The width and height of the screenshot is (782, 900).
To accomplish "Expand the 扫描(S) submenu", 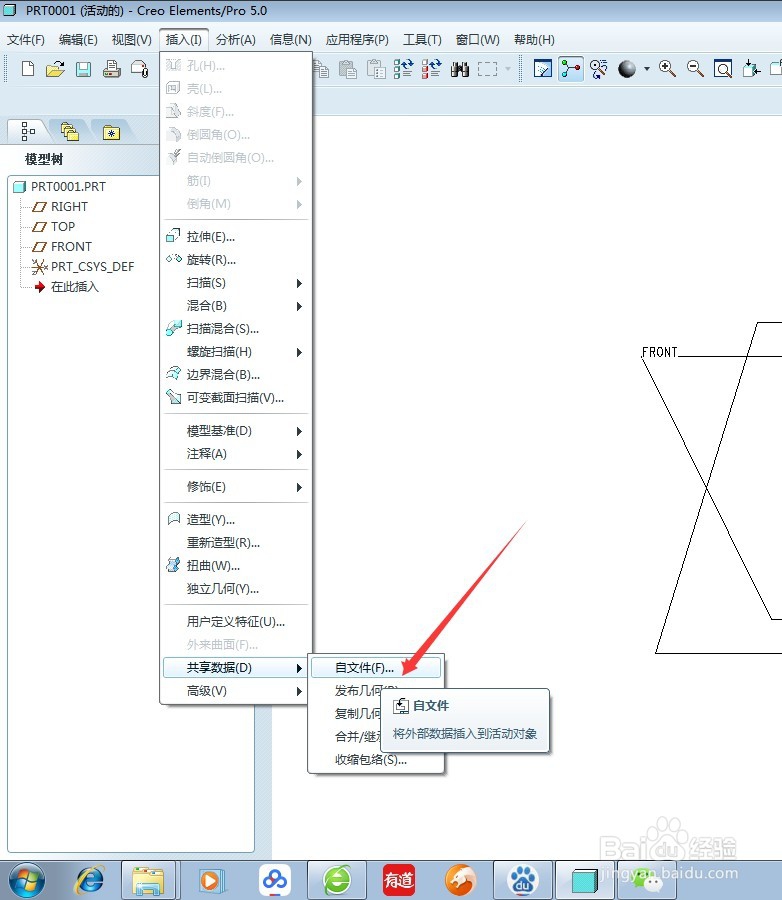I will (236, 283).
